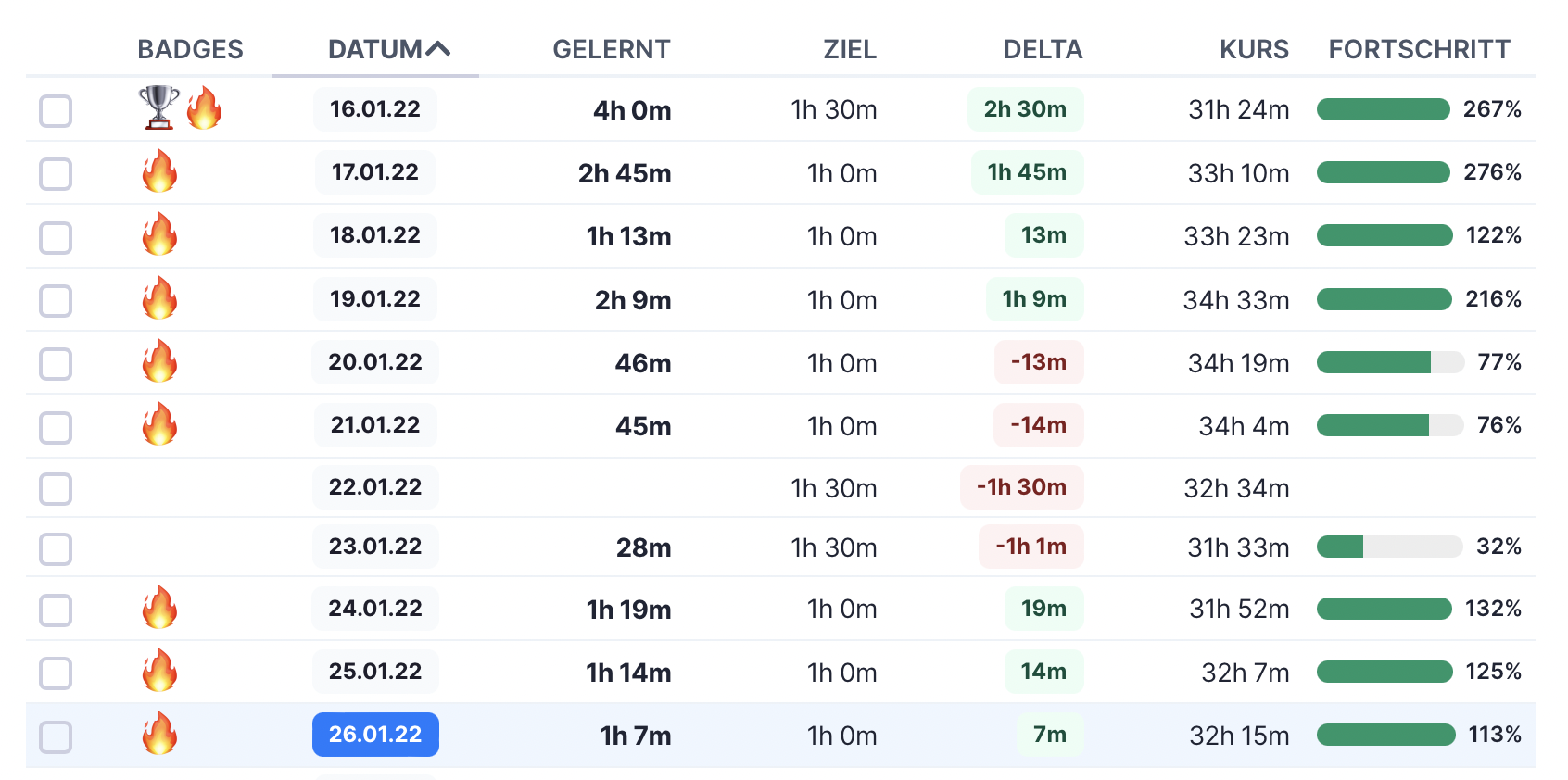Click the KURS column header

1254,49
